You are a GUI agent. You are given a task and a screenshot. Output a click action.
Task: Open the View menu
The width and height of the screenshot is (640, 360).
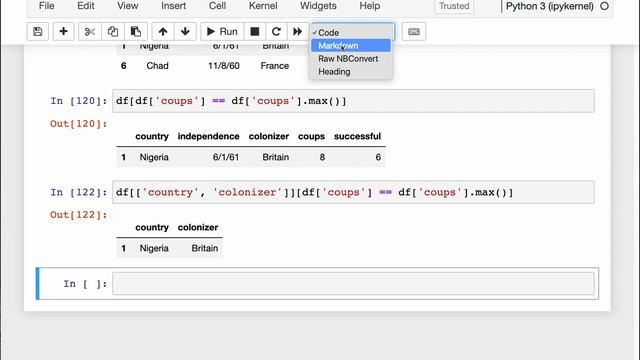click(x=128, y=6)
